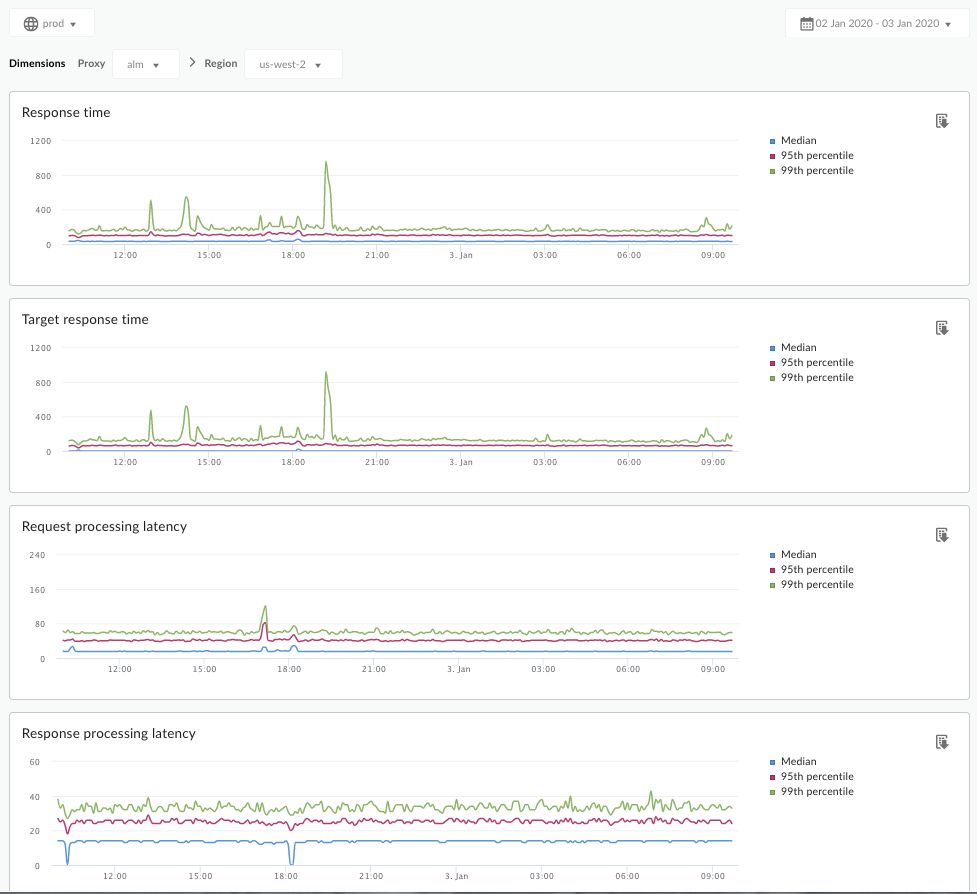Toggle Median series in Response time legend

[798, 141]
